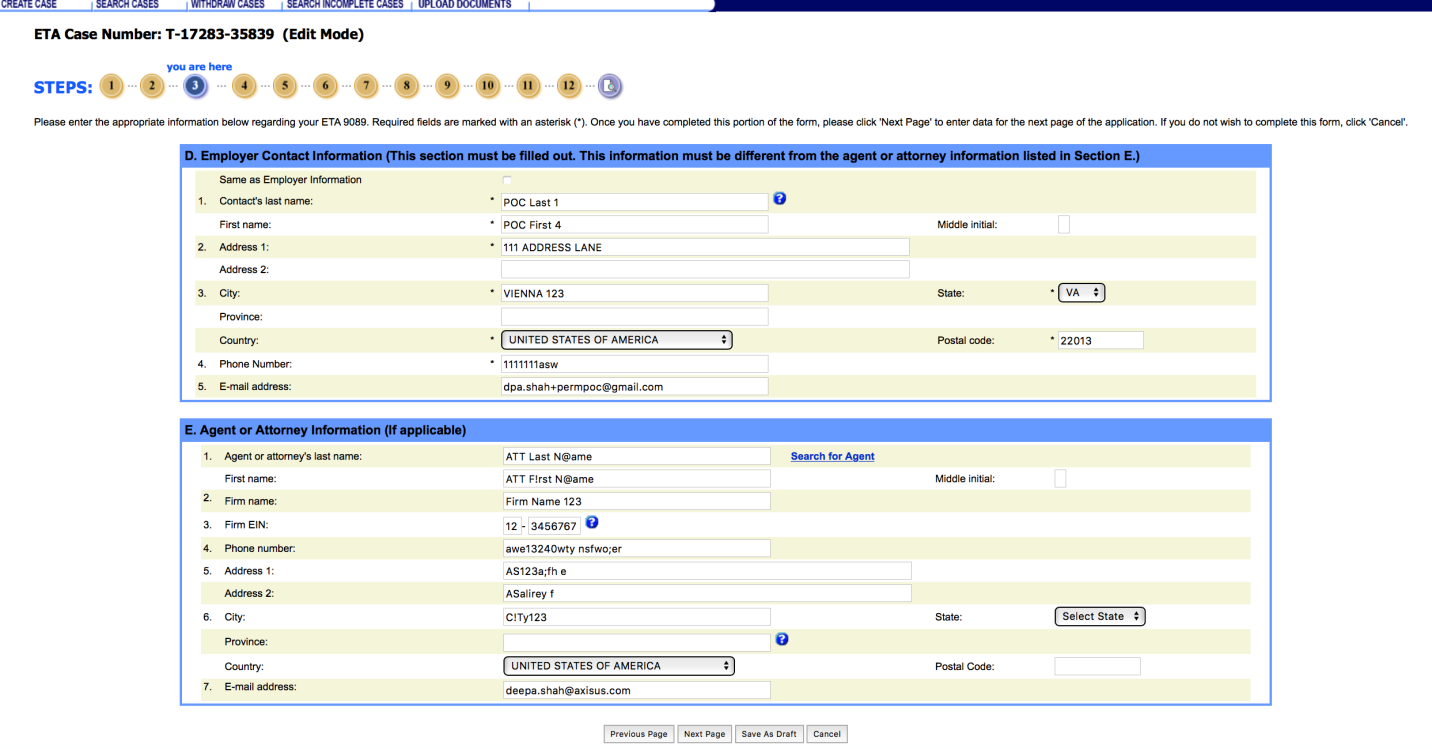The width and height of the screenshot is (1432, 749).
Task: Focus the employer contact Phone Number field
Action: [x=634, y=364]
